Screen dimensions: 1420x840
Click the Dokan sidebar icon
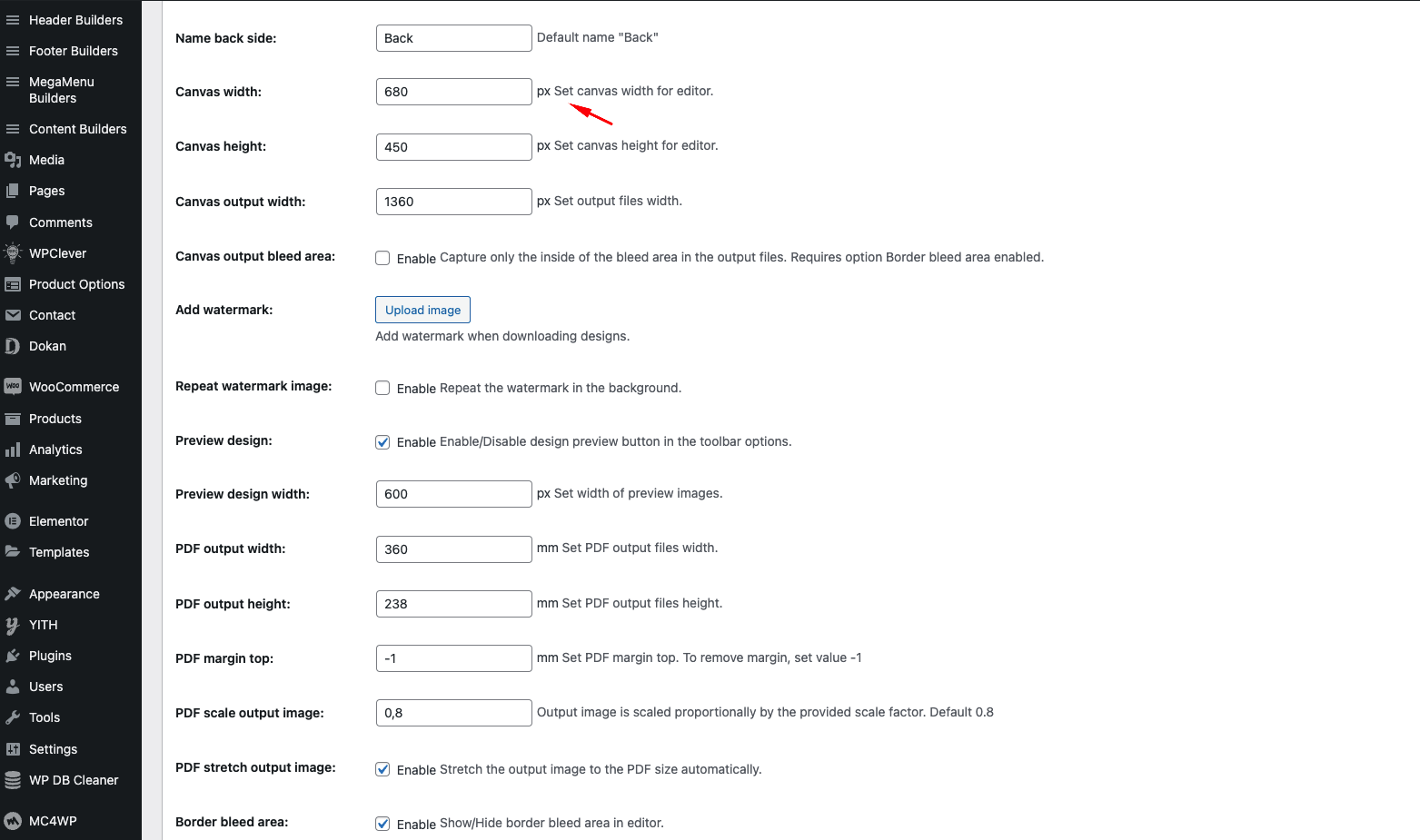13,346
